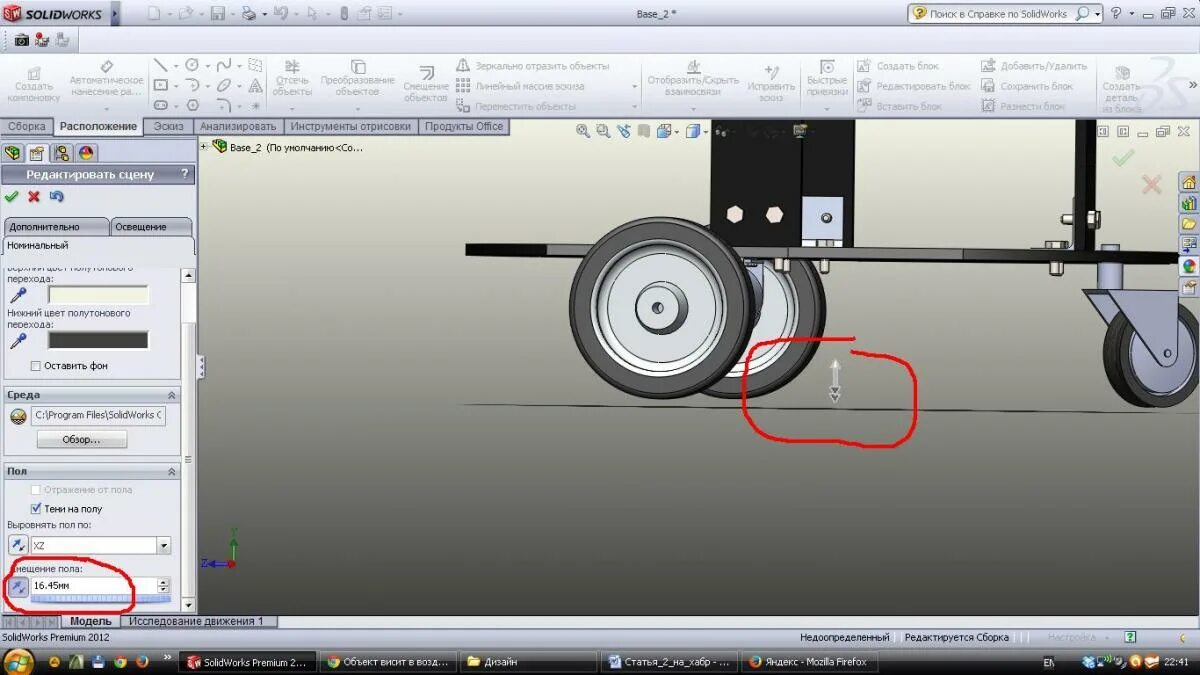Click the Поиск в Справке по SolidWorks search box
1200x675 pixels.
tap(999, 14)
